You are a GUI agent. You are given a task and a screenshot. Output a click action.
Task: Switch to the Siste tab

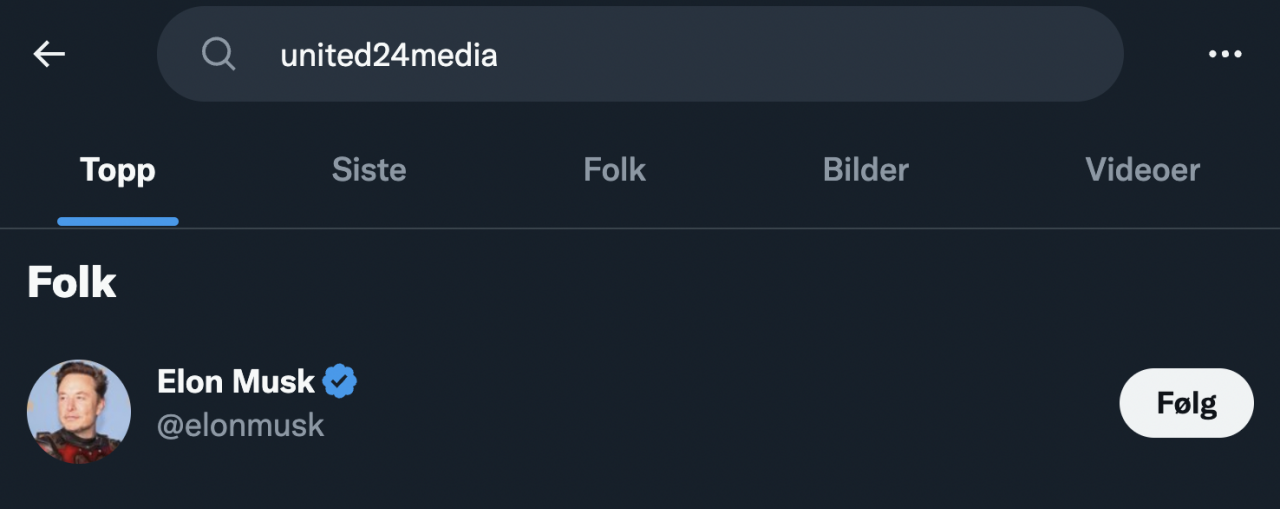click(x=369, y=170)
